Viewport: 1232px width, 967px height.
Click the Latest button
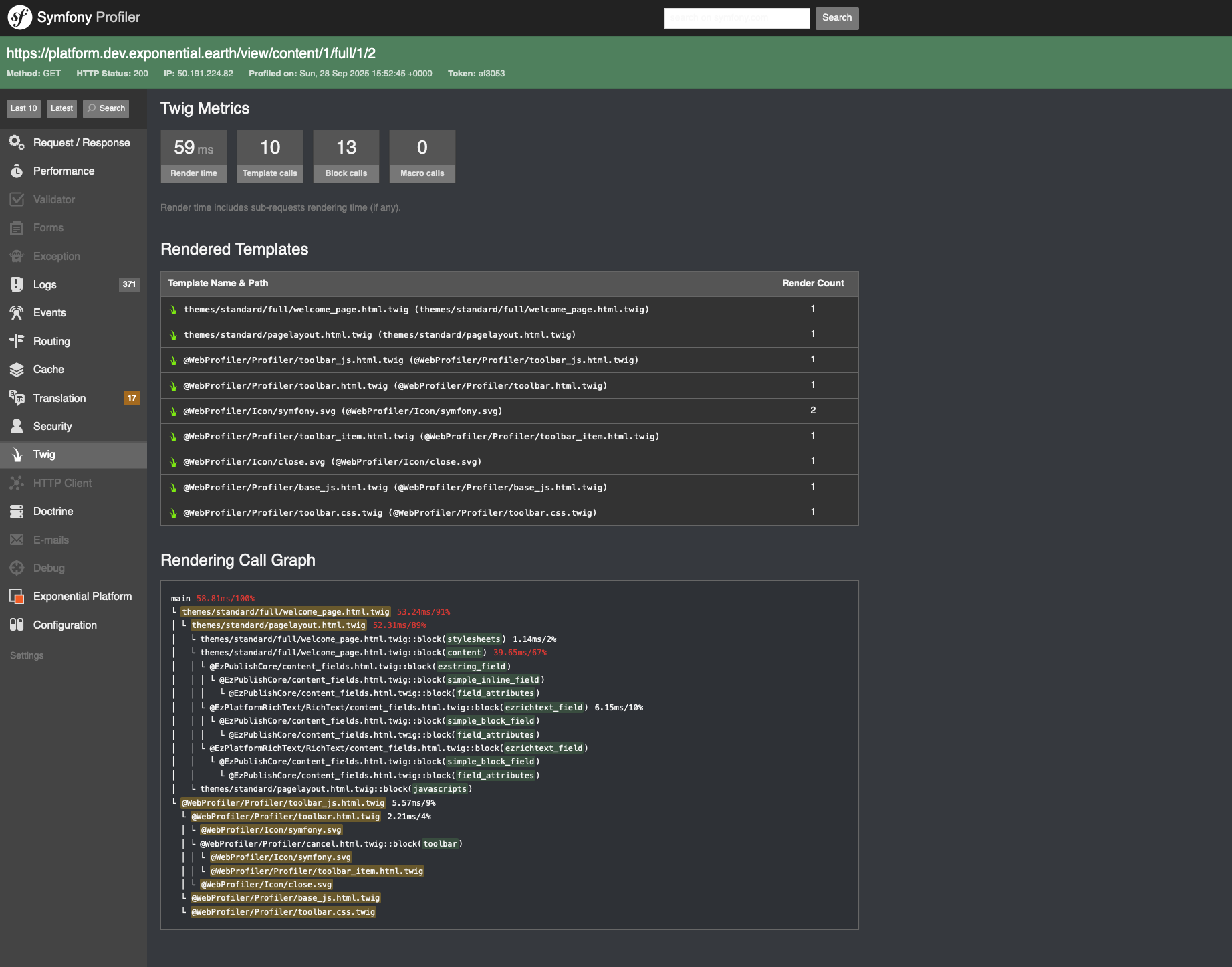coord(61,108)
